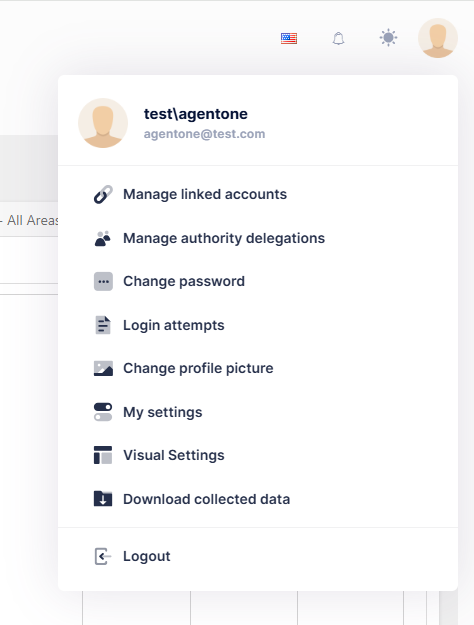This screenshot has width=474, height=625.
Task: Click the image icon for profile picture
Action: coord(103,368)
